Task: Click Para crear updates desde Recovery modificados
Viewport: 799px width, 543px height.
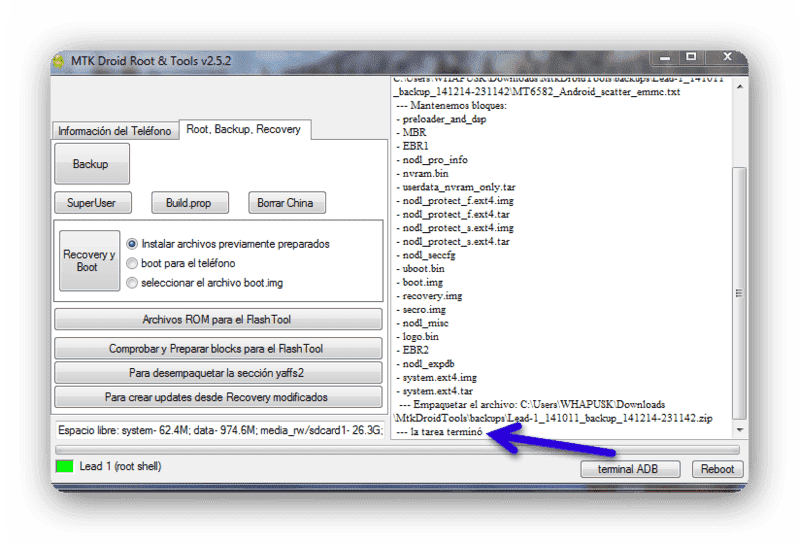Action: click(x=218, y=397)
